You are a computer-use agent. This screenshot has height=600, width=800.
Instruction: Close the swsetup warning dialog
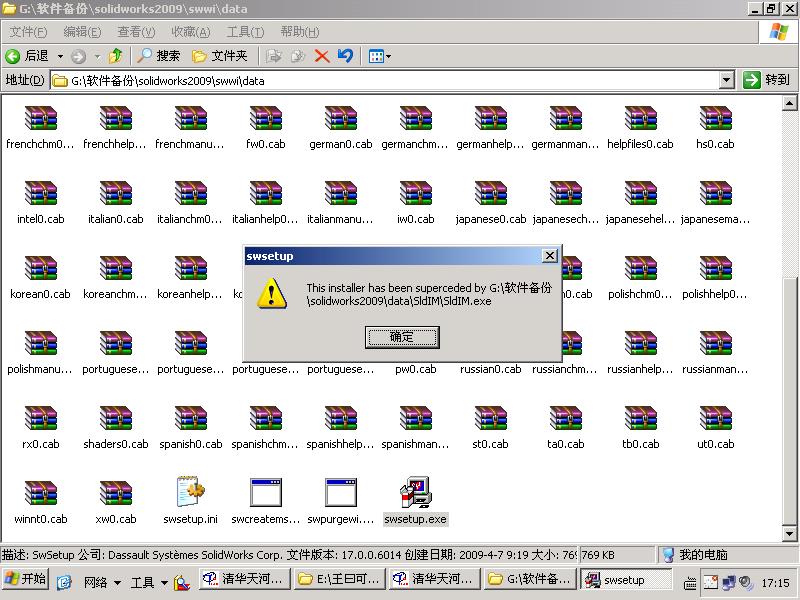[x=549, y=256]
